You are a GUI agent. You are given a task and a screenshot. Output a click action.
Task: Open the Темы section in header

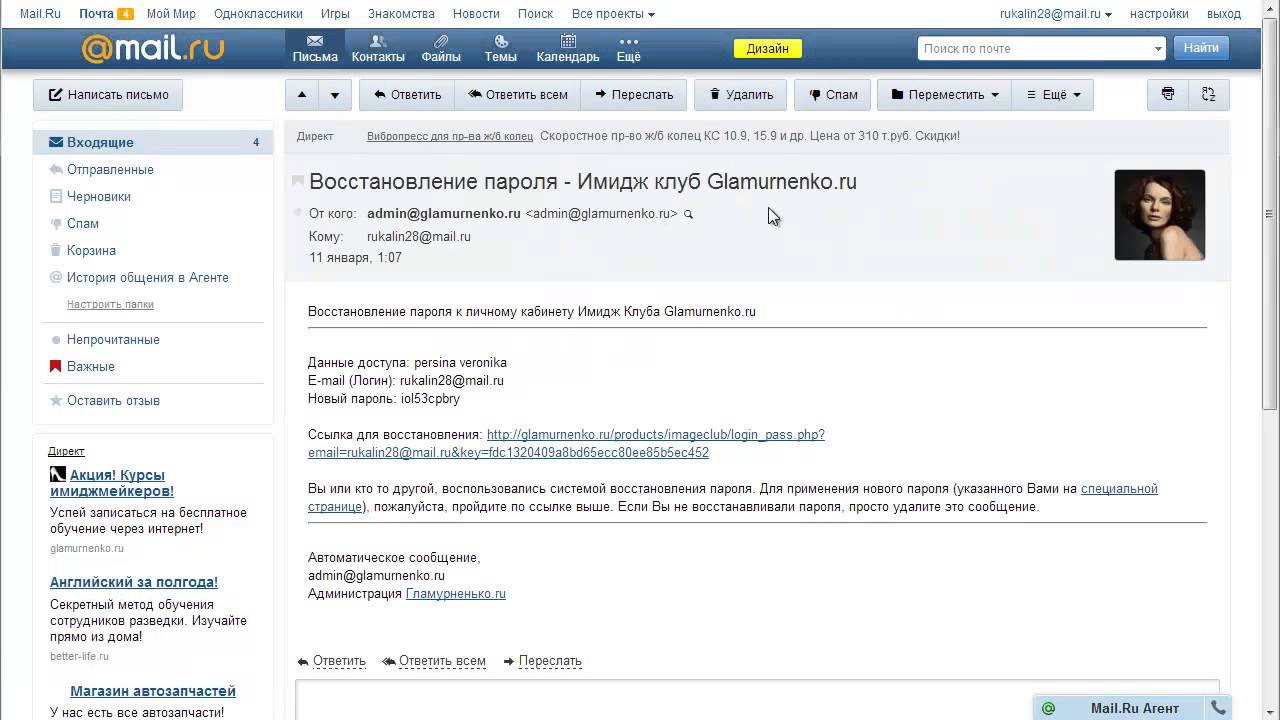[x=501, y=48]
